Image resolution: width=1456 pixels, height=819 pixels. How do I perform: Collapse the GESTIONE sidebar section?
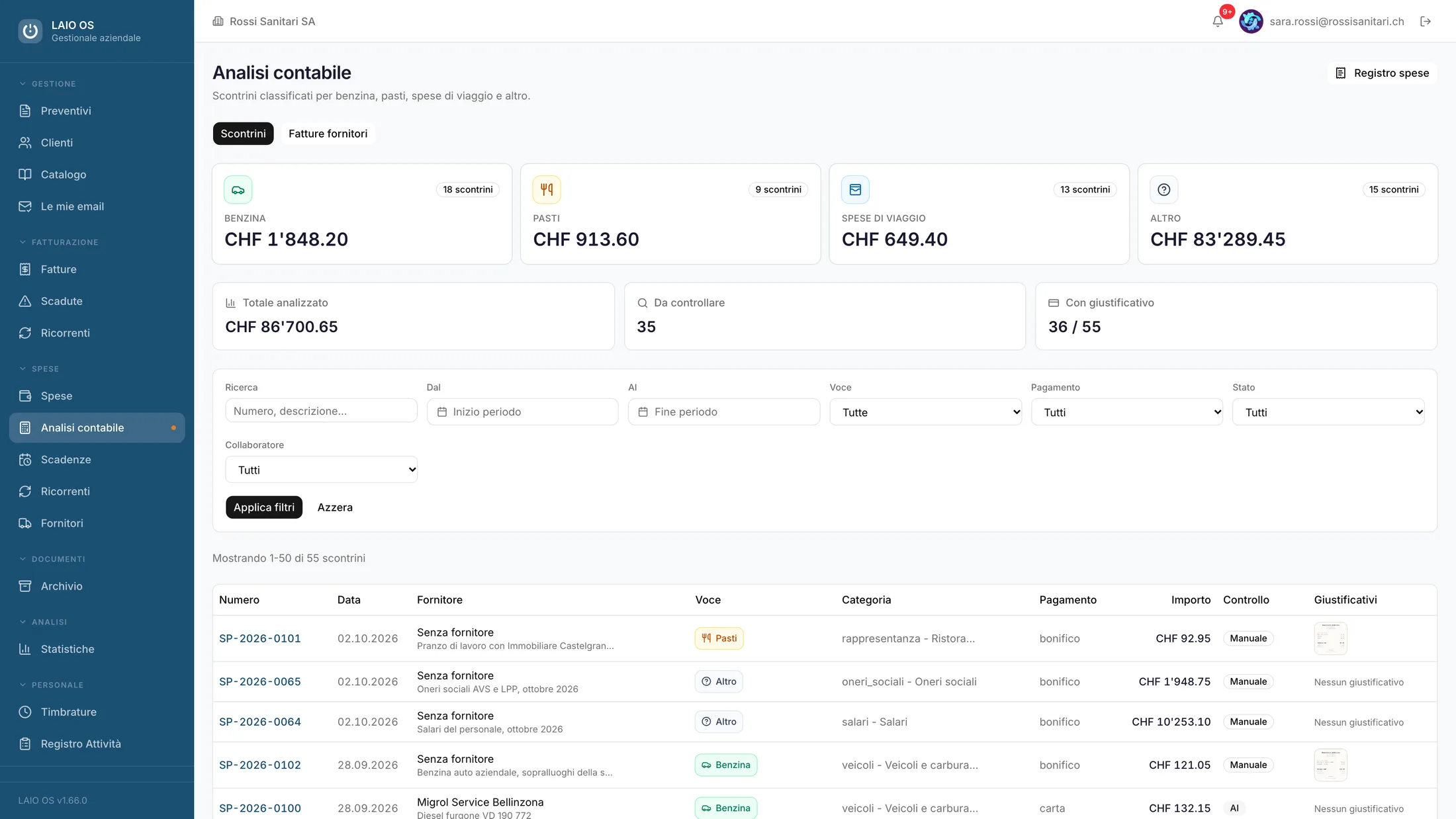tap(48, 84)
